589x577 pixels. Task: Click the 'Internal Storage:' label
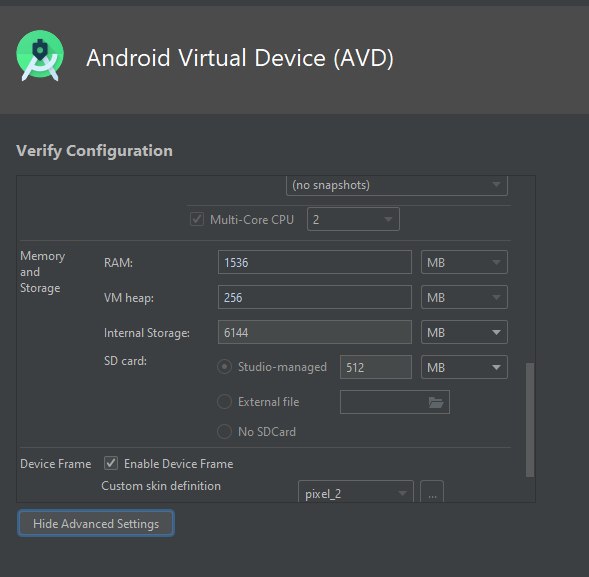click(147, 333)
